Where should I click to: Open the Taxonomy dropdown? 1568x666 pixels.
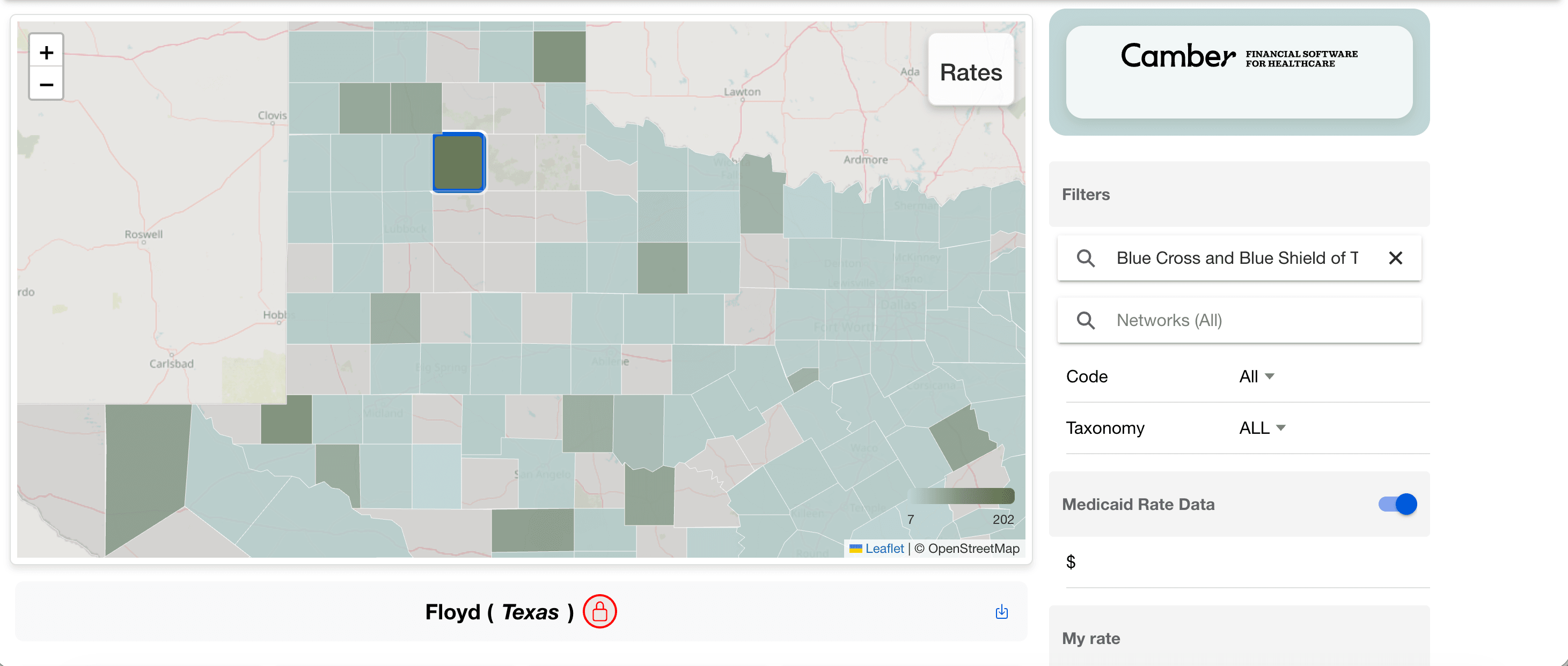1263,428
